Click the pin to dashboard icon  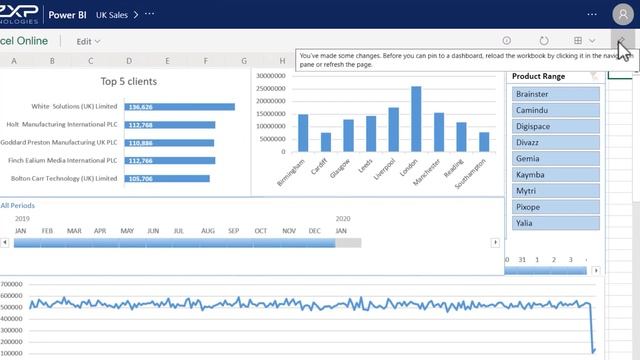point(622,40)
